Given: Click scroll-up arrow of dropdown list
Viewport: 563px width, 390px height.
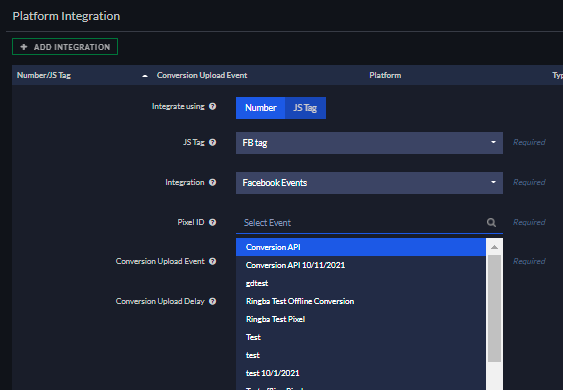Looking at the screenshot, I should point(494,247).
